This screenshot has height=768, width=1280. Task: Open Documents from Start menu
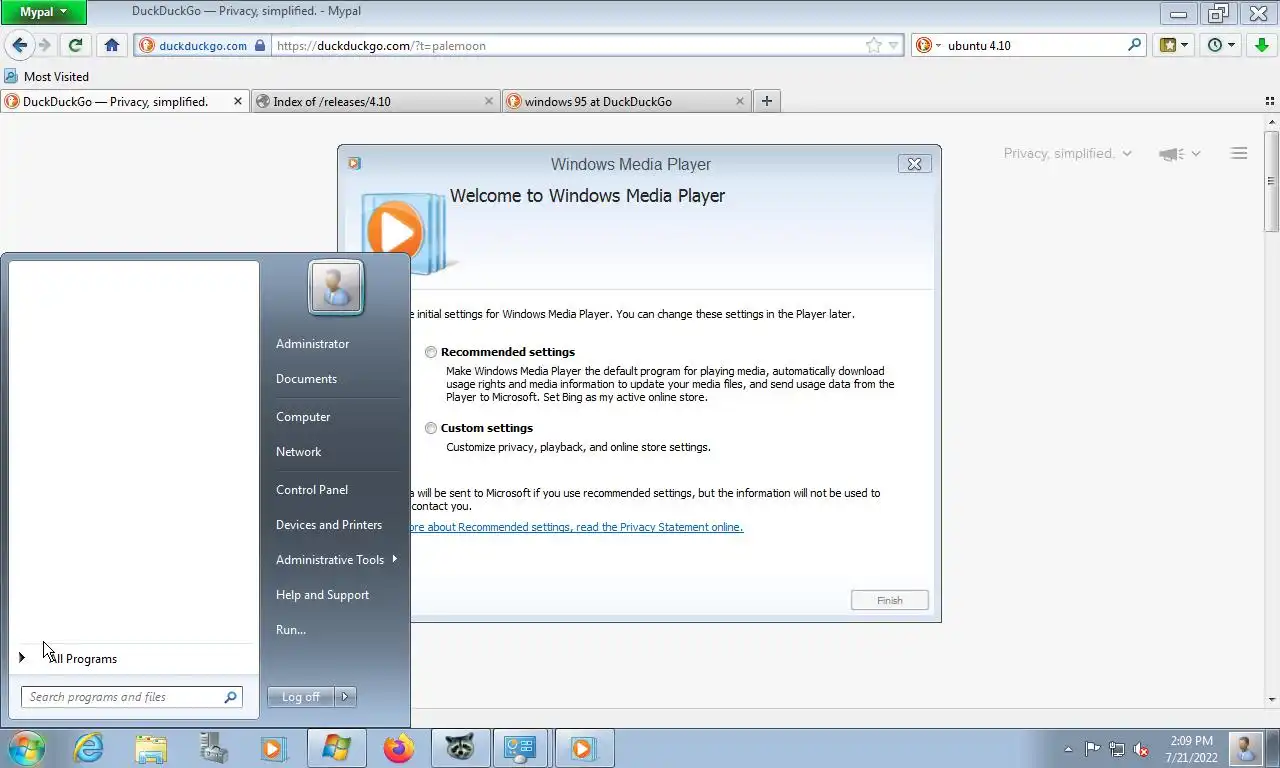[x=306, y=379]
